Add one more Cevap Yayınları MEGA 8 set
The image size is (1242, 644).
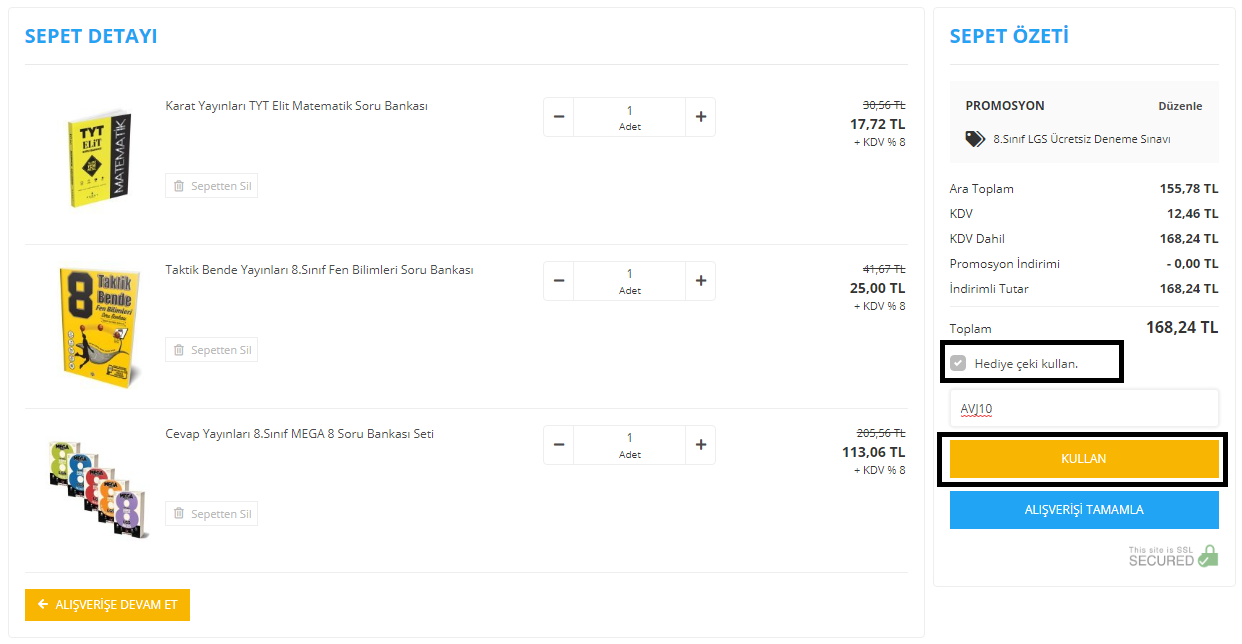pos(700,445)
